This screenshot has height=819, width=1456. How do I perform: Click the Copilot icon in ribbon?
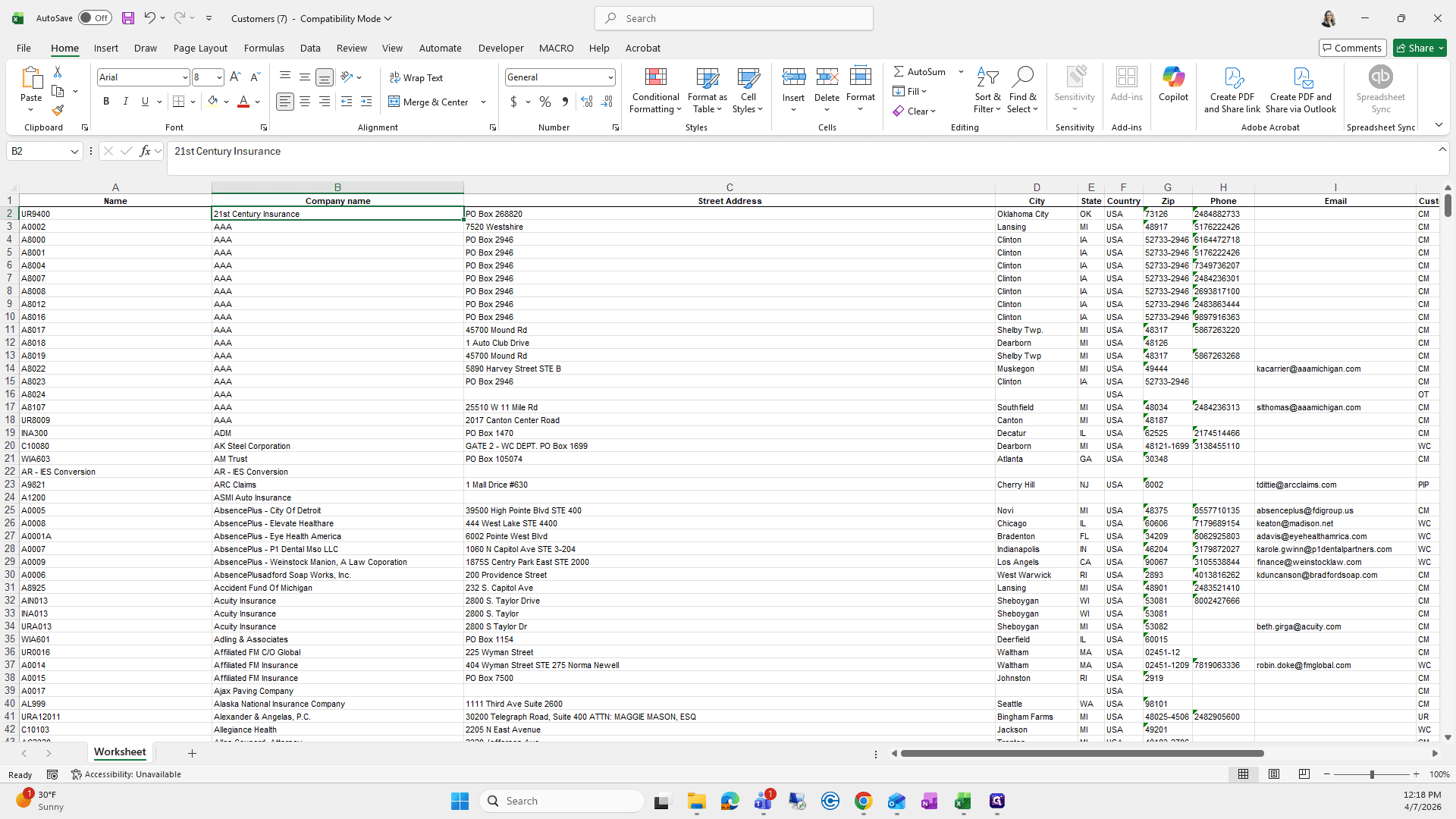1173,84
